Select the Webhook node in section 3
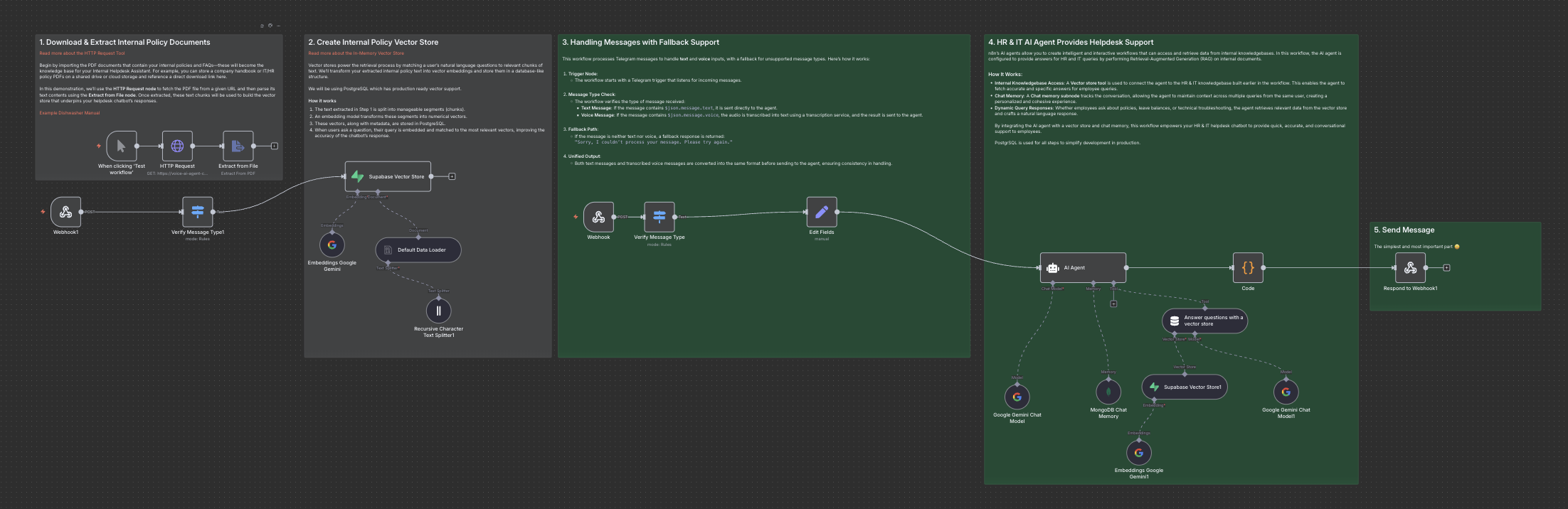Screen dimensions: 1568x509 [x=598, y=217]
